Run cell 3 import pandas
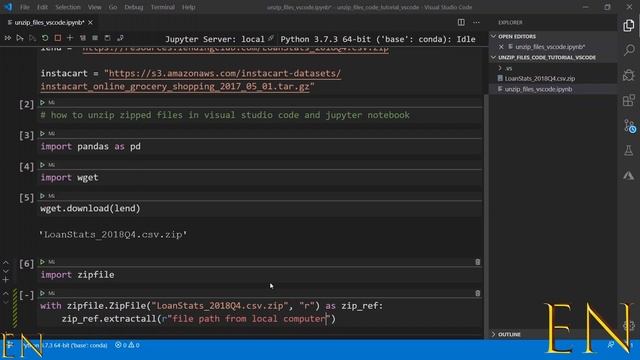 [42, 133]
